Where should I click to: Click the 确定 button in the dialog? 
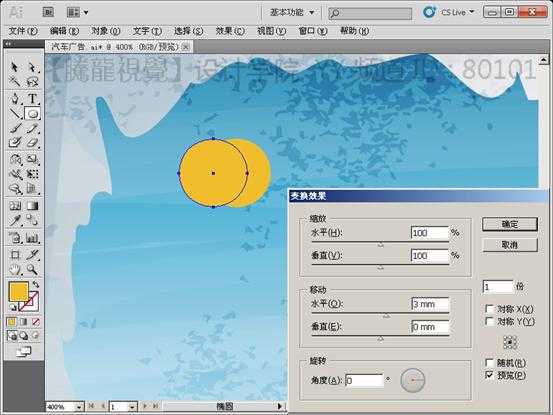[x=510, y=224]
